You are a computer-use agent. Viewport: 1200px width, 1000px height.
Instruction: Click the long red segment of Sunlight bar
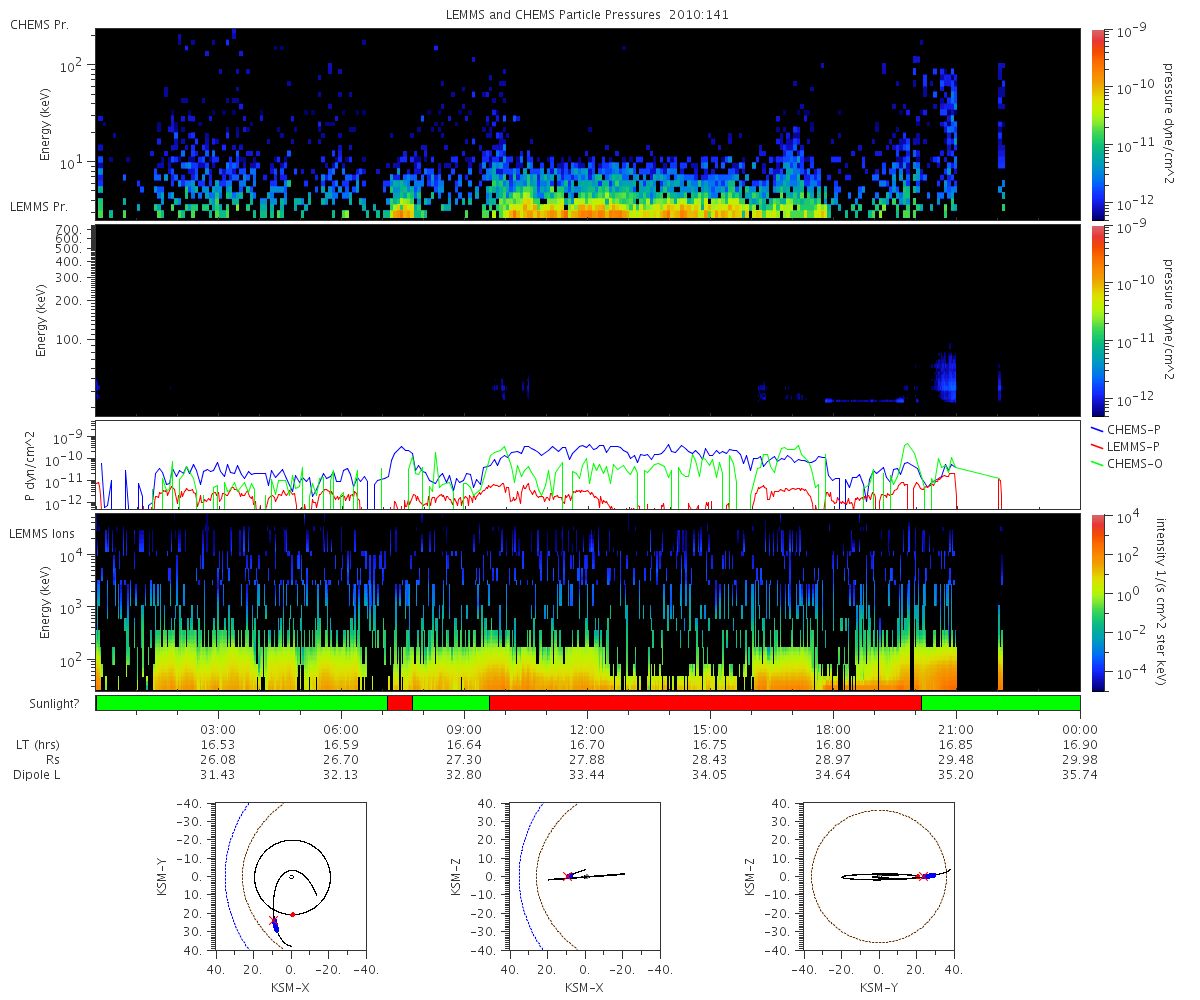click(705, 703)
